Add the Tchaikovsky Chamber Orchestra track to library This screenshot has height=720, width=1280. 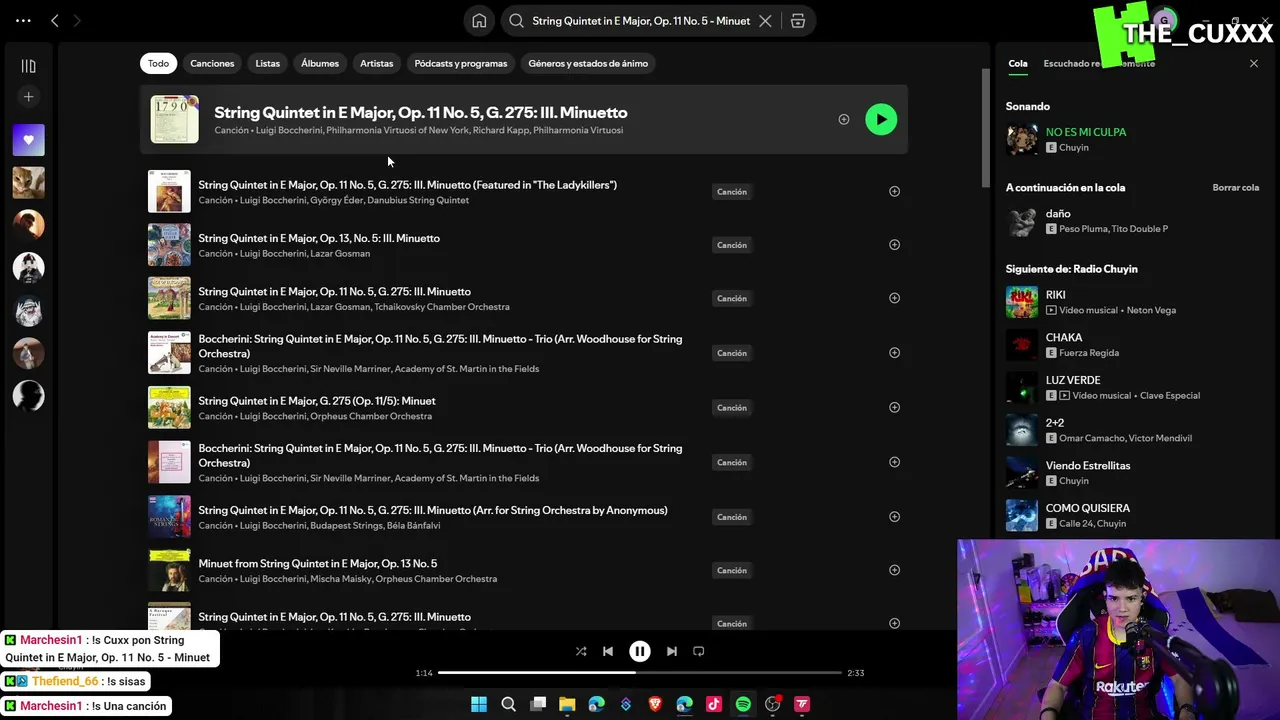click(x=894, y=298)
